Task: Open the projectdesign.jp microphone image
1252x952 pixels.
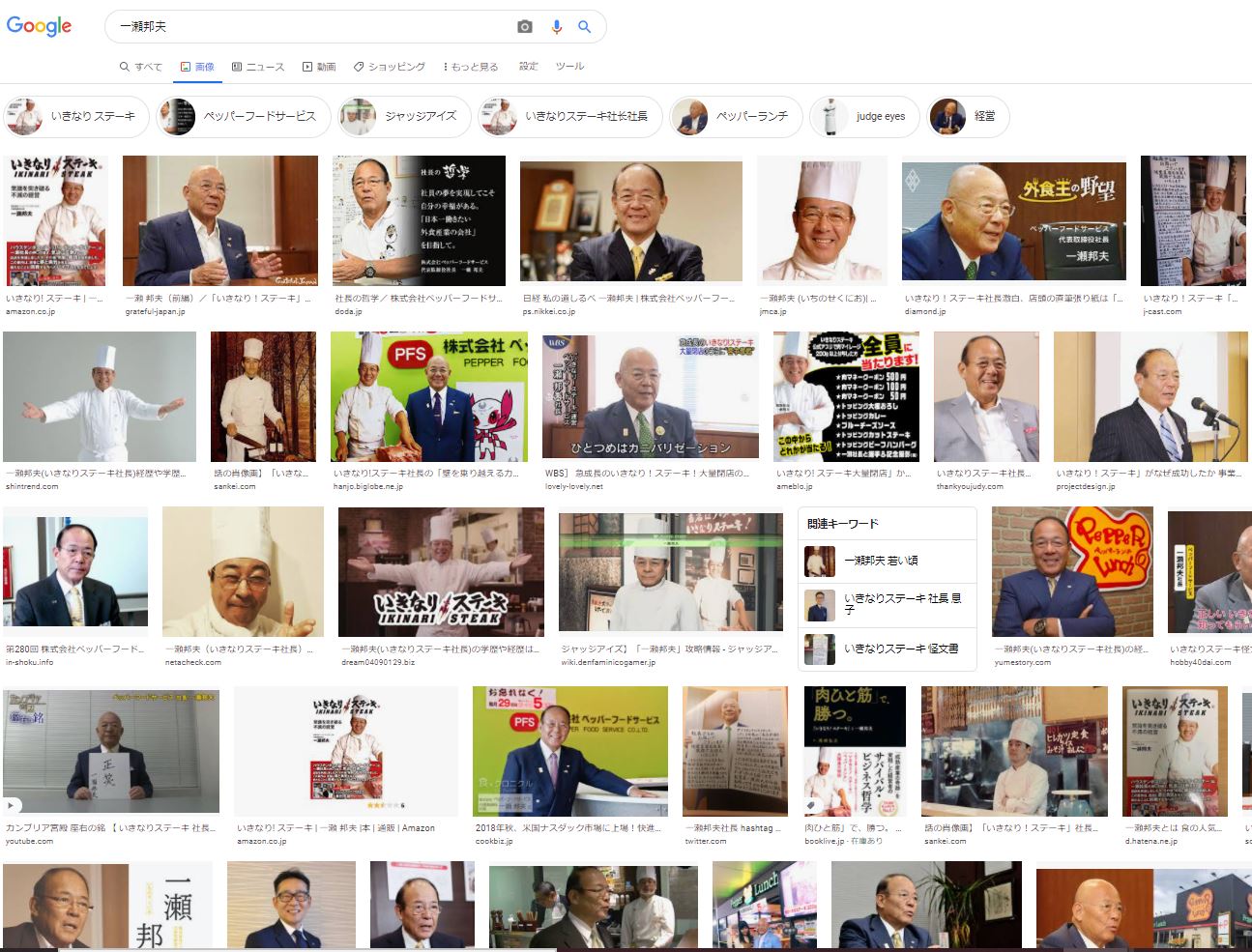Action: [1150, 396]
